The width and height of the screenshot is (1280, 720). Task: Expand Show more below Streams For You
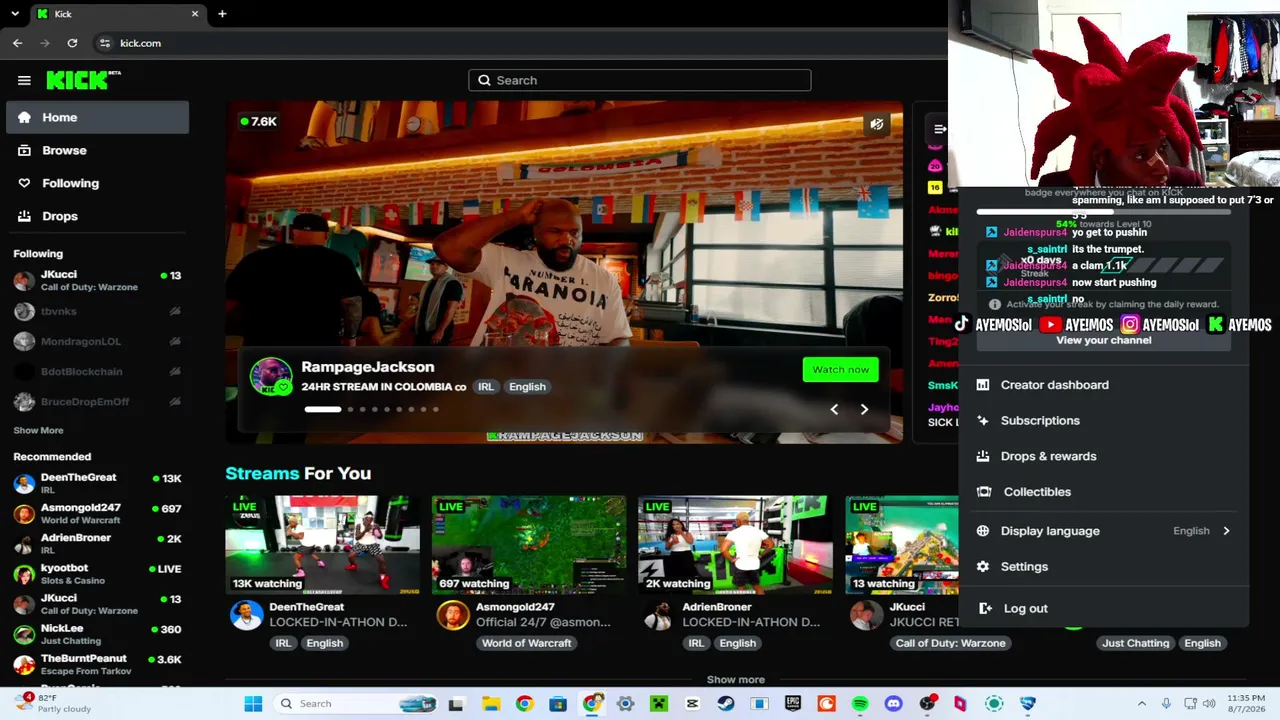[736, 680]
